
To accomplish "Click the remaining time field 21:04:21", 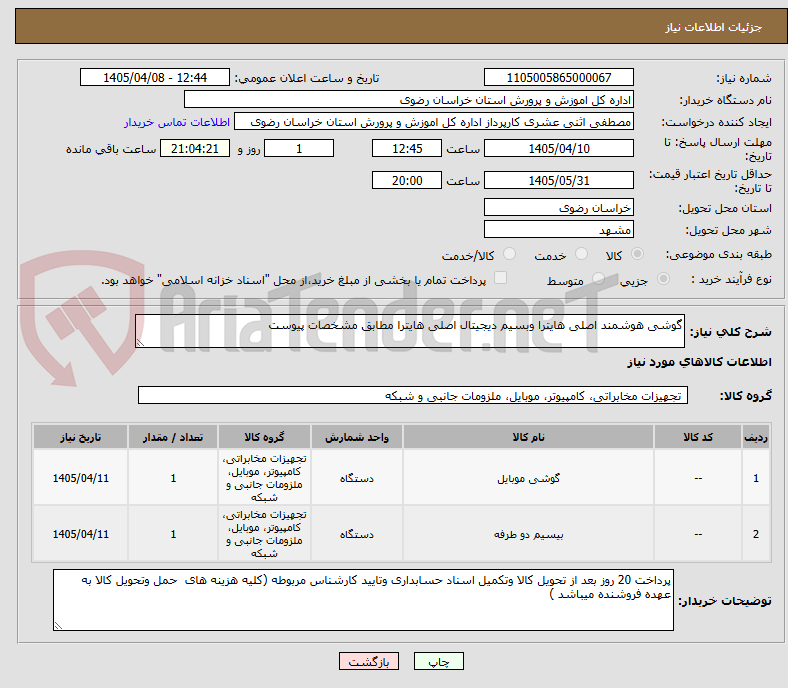I will [195, 148].
